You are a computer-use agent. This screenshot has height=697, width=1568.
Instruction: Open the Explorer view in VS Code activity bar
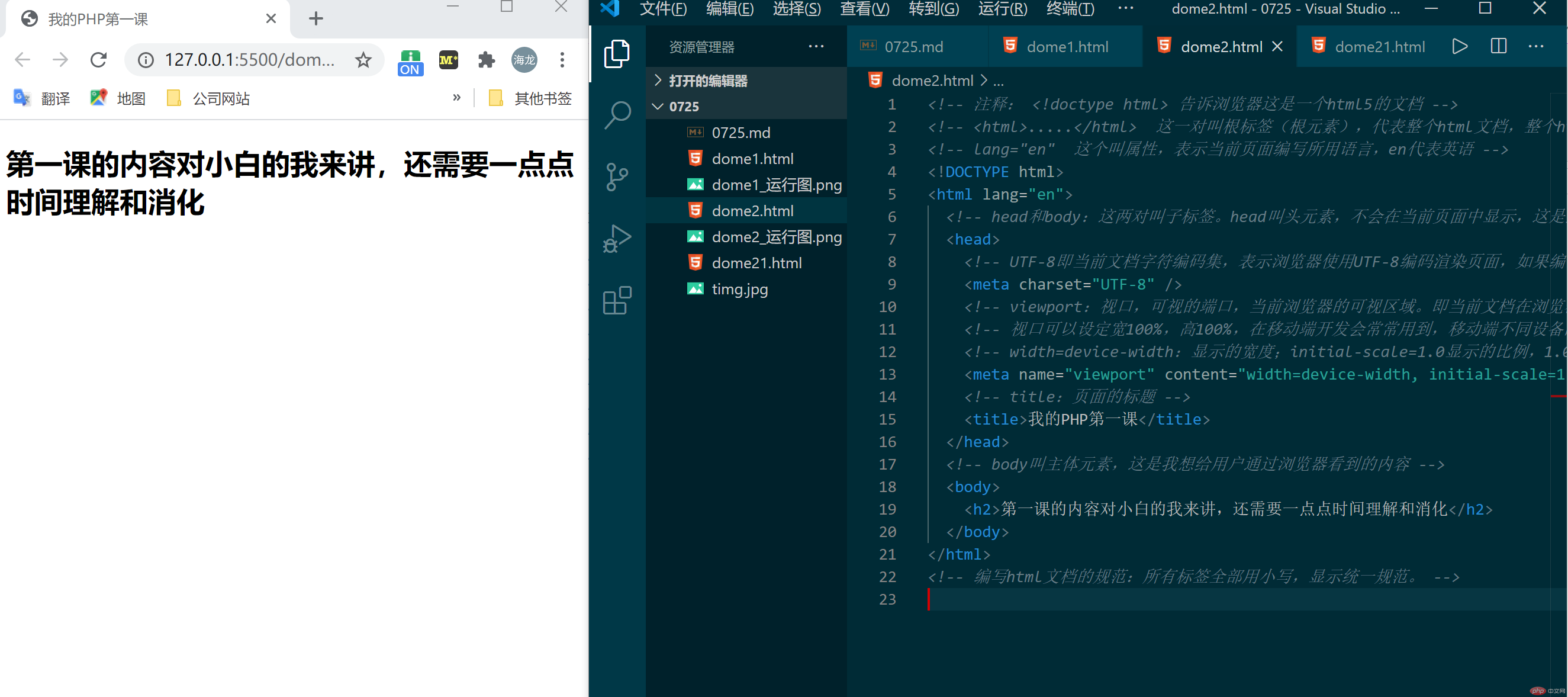coord(617,53)
